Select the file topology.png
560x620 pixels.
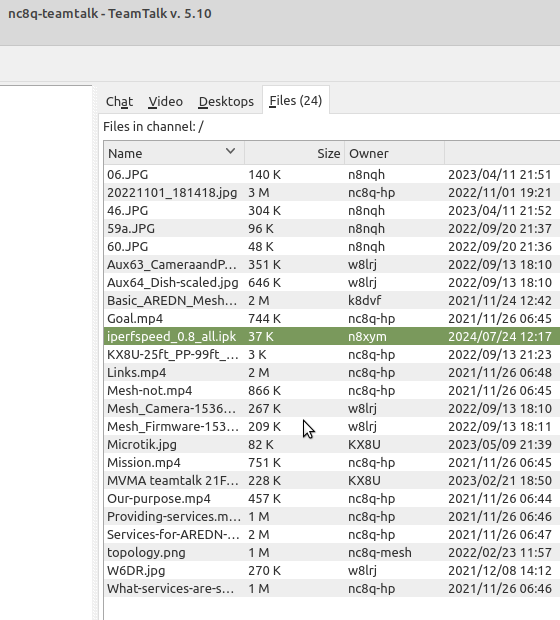pos(332,552)
